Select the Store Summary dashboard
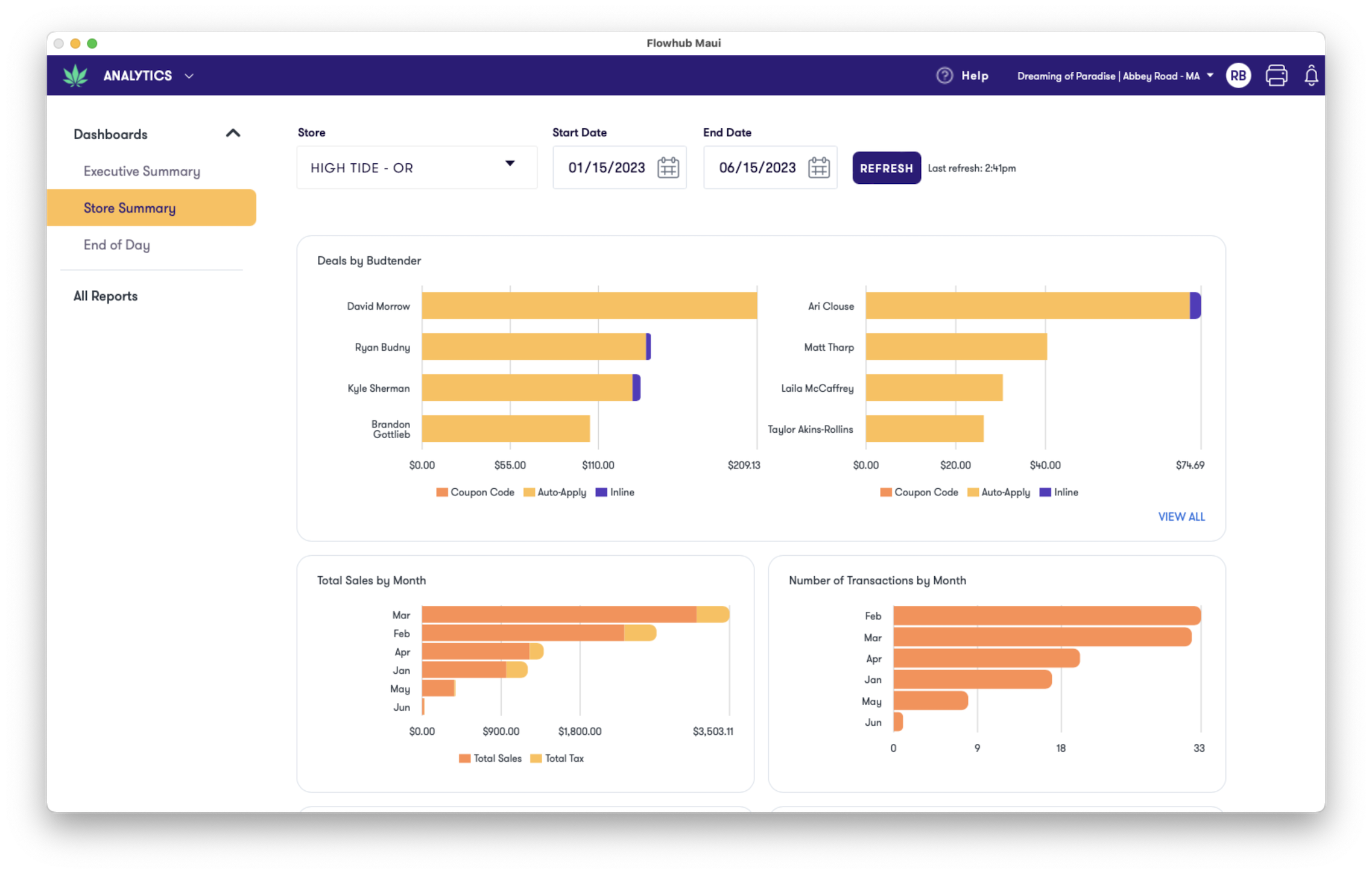Screen dimensions: 1372x874 pos(151,208)
